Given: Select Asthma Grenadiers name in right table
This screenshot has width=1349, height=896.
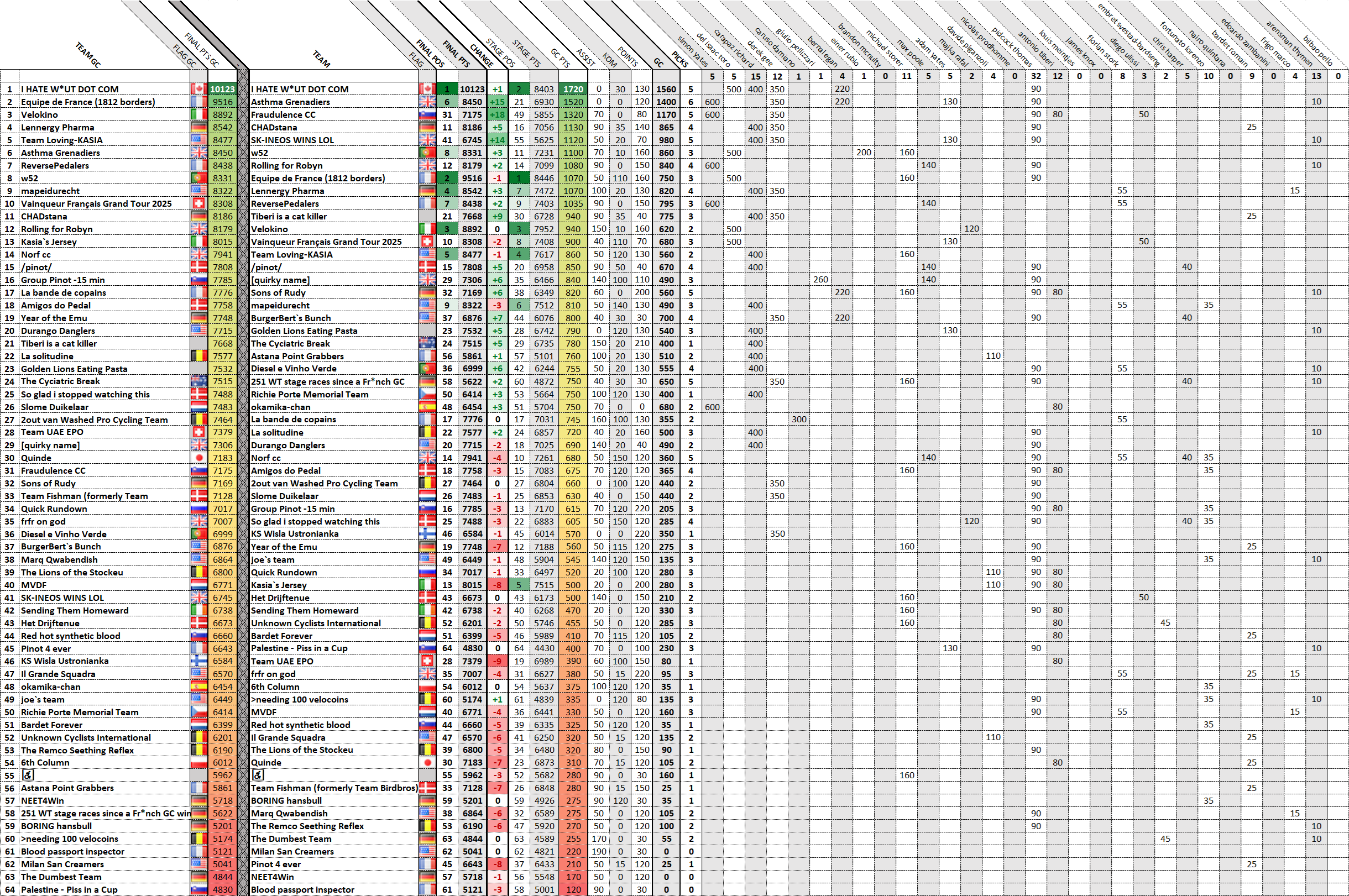Looking at the screenshot, I should tap(290, 102).
